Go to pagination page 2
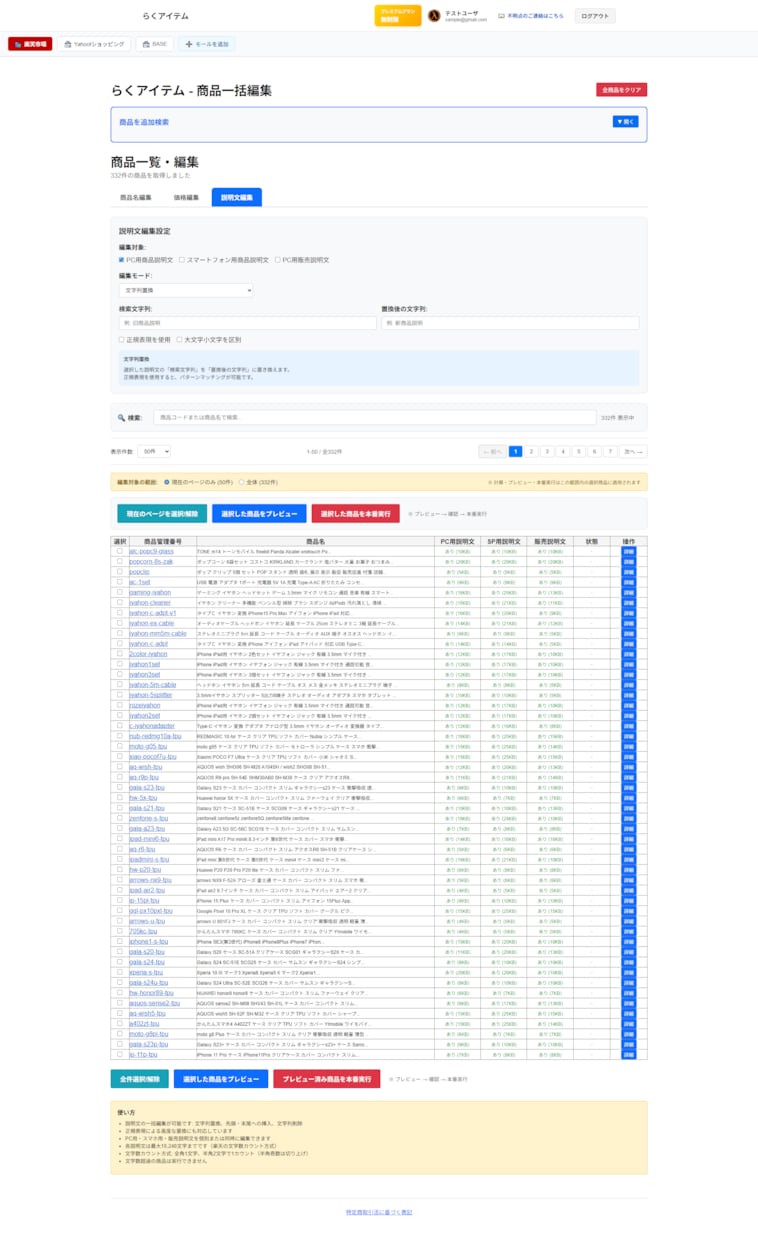Viewport: 758px width, 1240px height. point(531,452)
